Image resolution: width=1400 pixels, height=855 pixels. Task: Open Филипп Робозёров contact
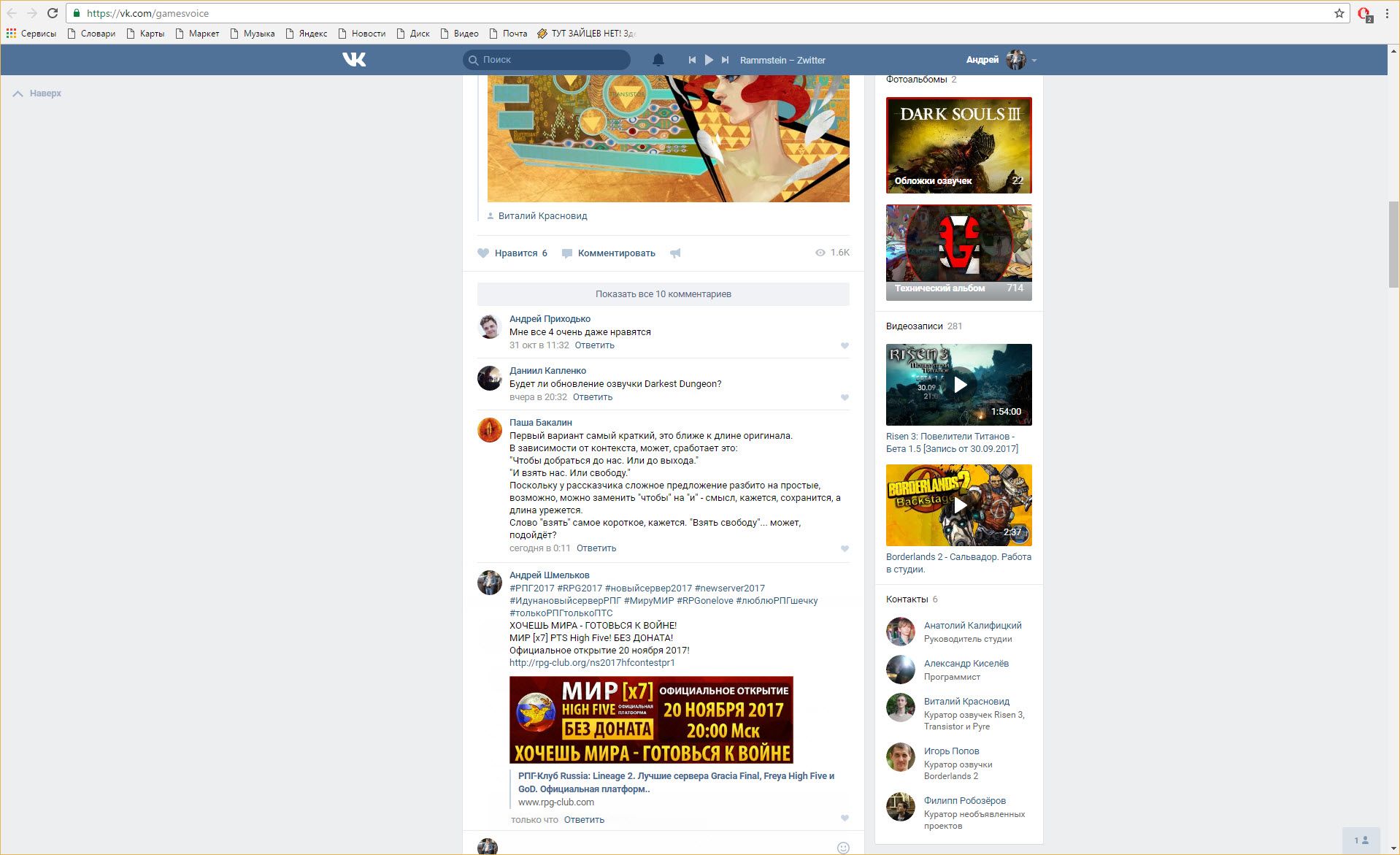(964, 801)
